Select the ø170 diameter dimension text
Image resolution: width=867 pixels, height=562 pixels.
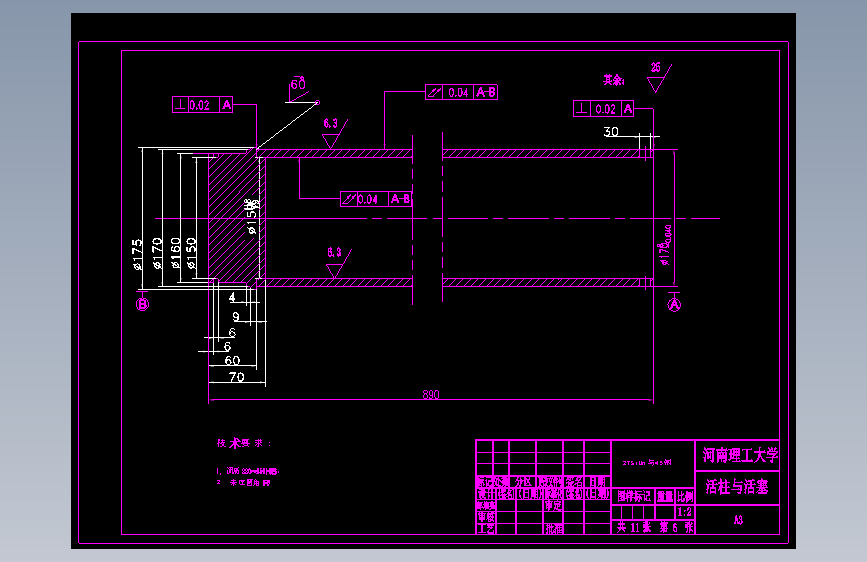[x=157, y=253]
